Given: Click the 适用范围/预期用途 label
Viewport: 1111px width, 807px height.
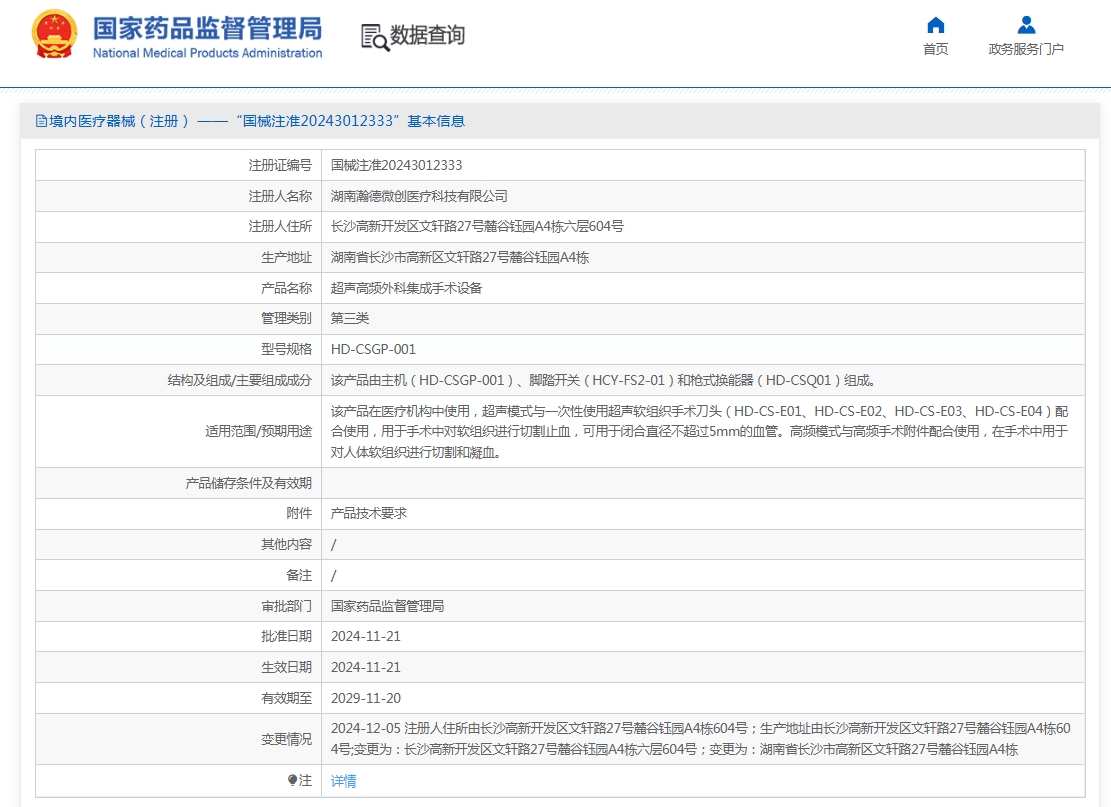Looking at the screenshot, I should pyautogui.click(x=259, y=431).
